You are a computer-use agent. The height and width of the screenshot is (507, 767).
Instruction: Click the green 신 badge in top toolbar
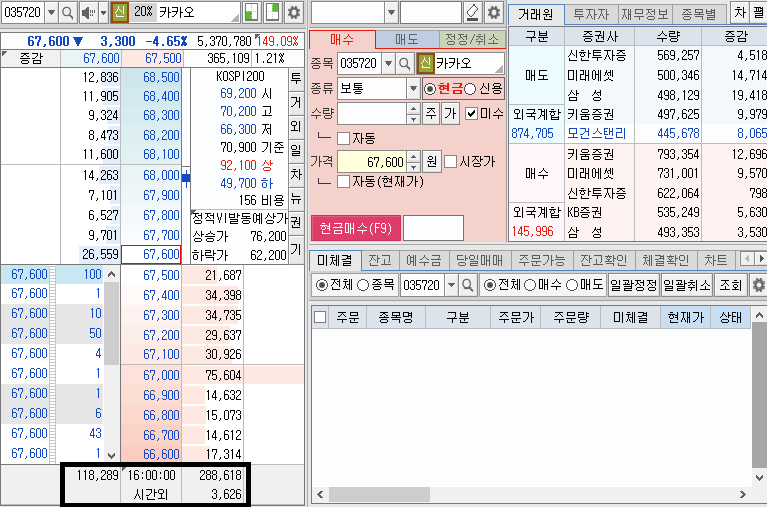119,12
